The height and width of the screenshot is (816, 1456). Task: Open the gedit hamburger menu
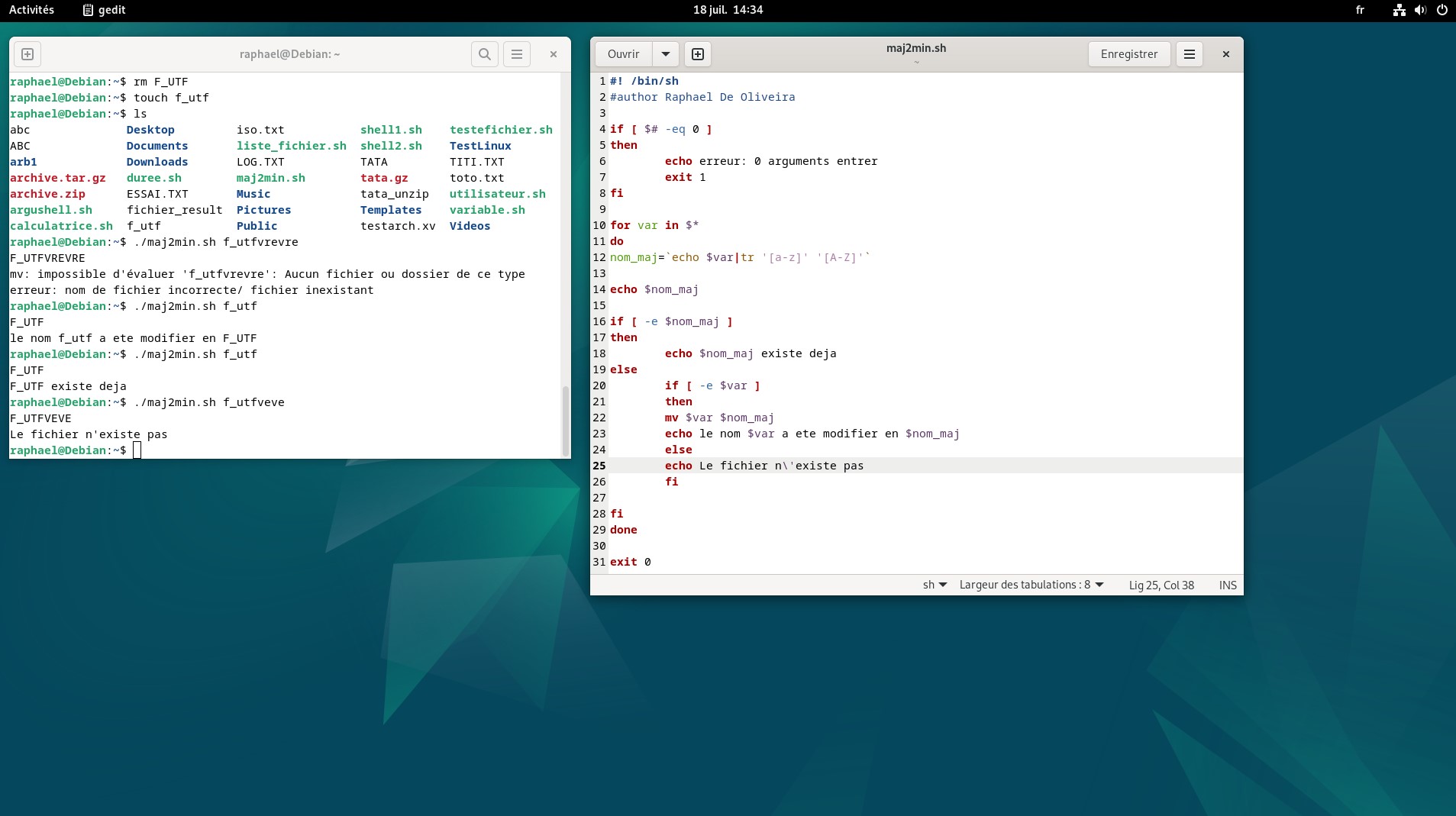point(1190,54)
